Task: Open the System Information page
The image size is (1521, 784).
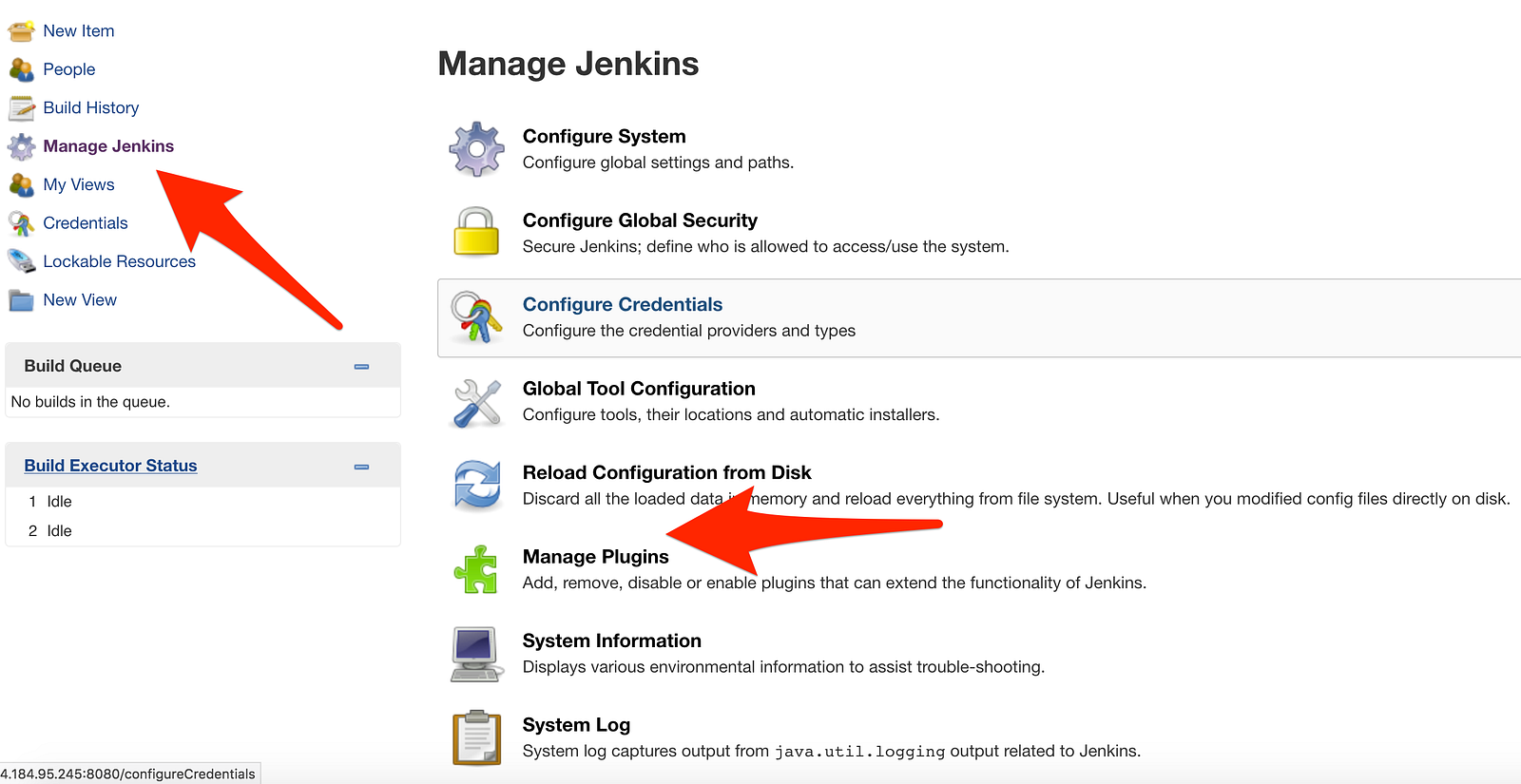Action: click(x=612, y=641)
